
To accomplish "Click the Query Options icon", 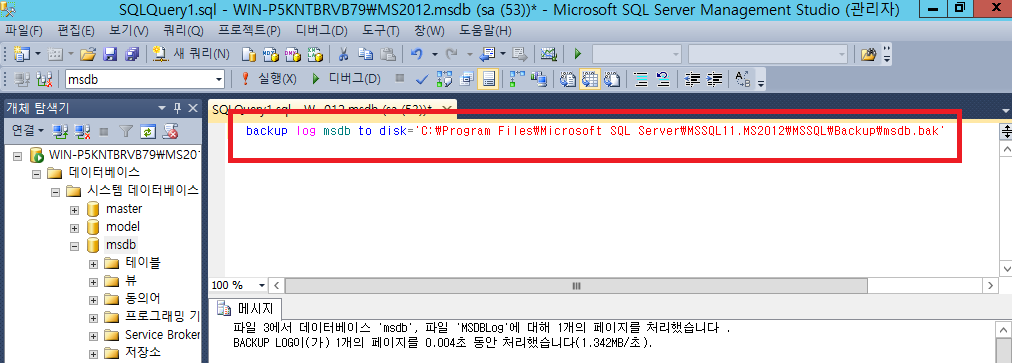I will pos(467,79).
